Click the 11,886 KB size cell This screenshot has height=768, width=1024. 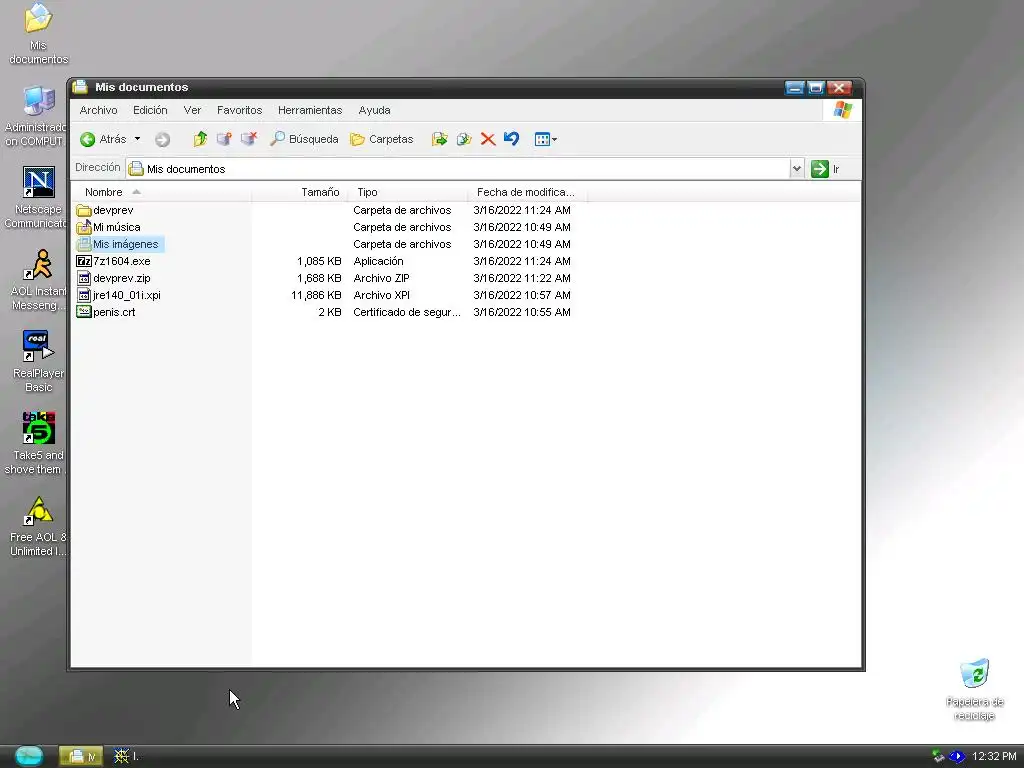coord(316,295)
